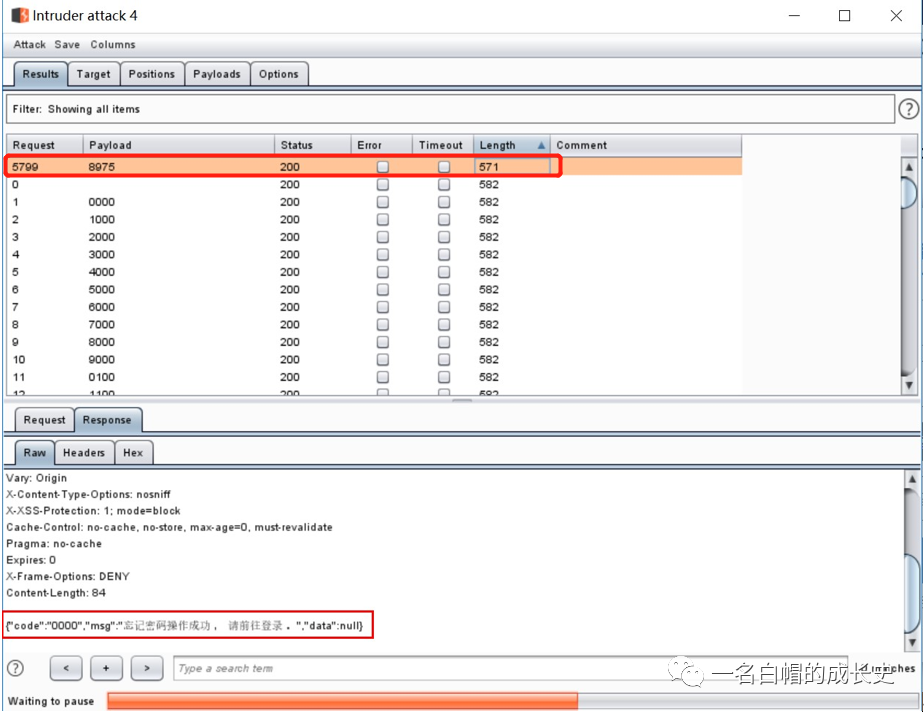Image resolution: width=924 pixels, height=714 pixels.
Task: Click the JSON response body line
Action: (x=184, y=626)
